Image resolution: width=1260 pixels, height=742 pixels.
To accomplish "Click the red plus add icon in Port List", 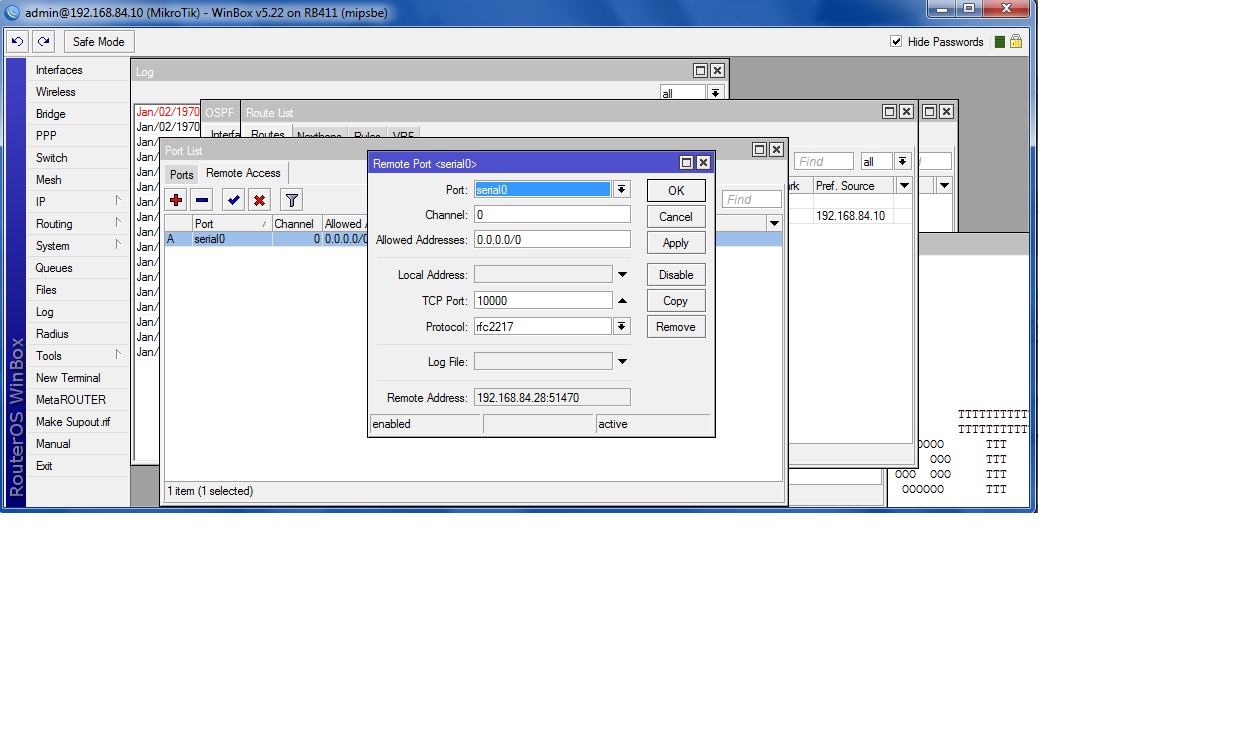I will 176,200.
